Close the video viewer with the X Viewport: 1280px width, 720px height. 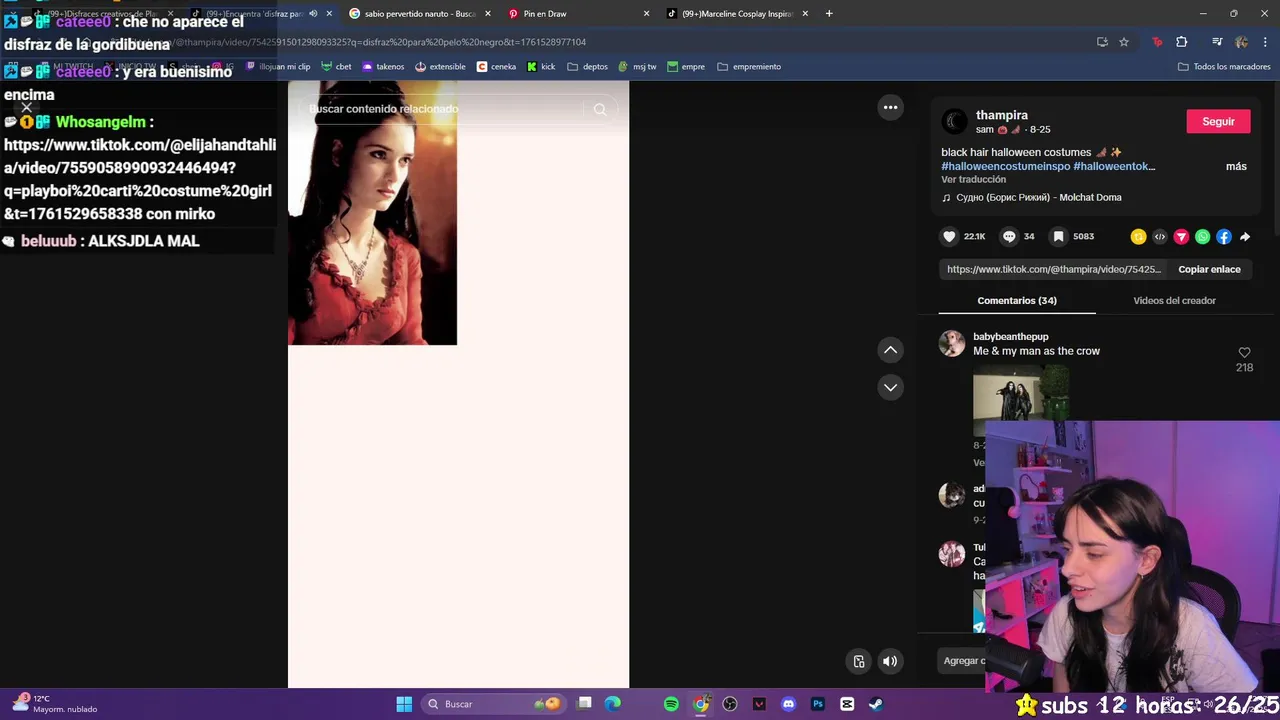27,107
